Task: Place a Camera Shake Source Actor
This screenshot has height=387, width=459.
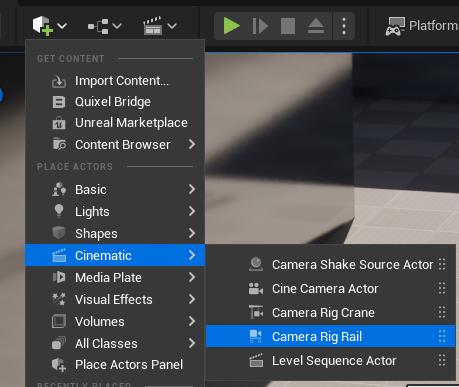Action: point(330,264)
